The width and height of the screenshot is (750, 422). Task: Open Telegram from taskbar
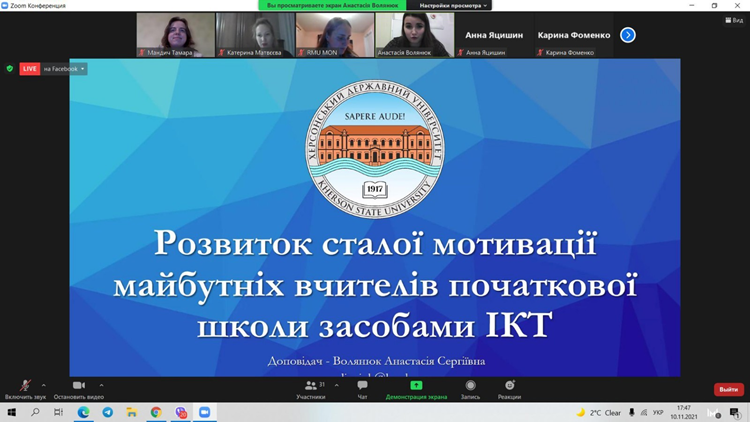[x=108, y=412]
